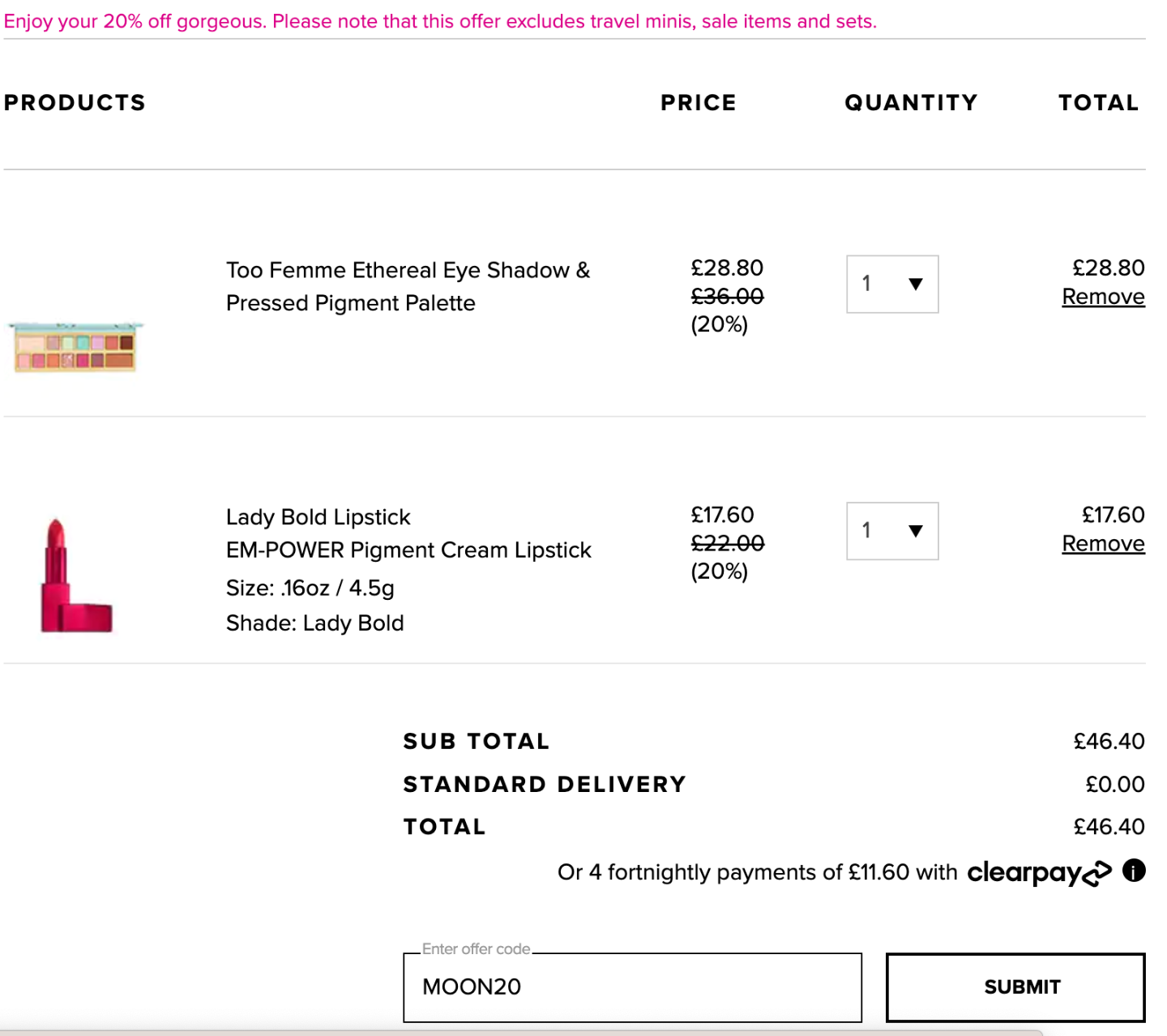Click the Clearpay logo
Viewport: 1167px width, 1036px height.
[1039, 873]
